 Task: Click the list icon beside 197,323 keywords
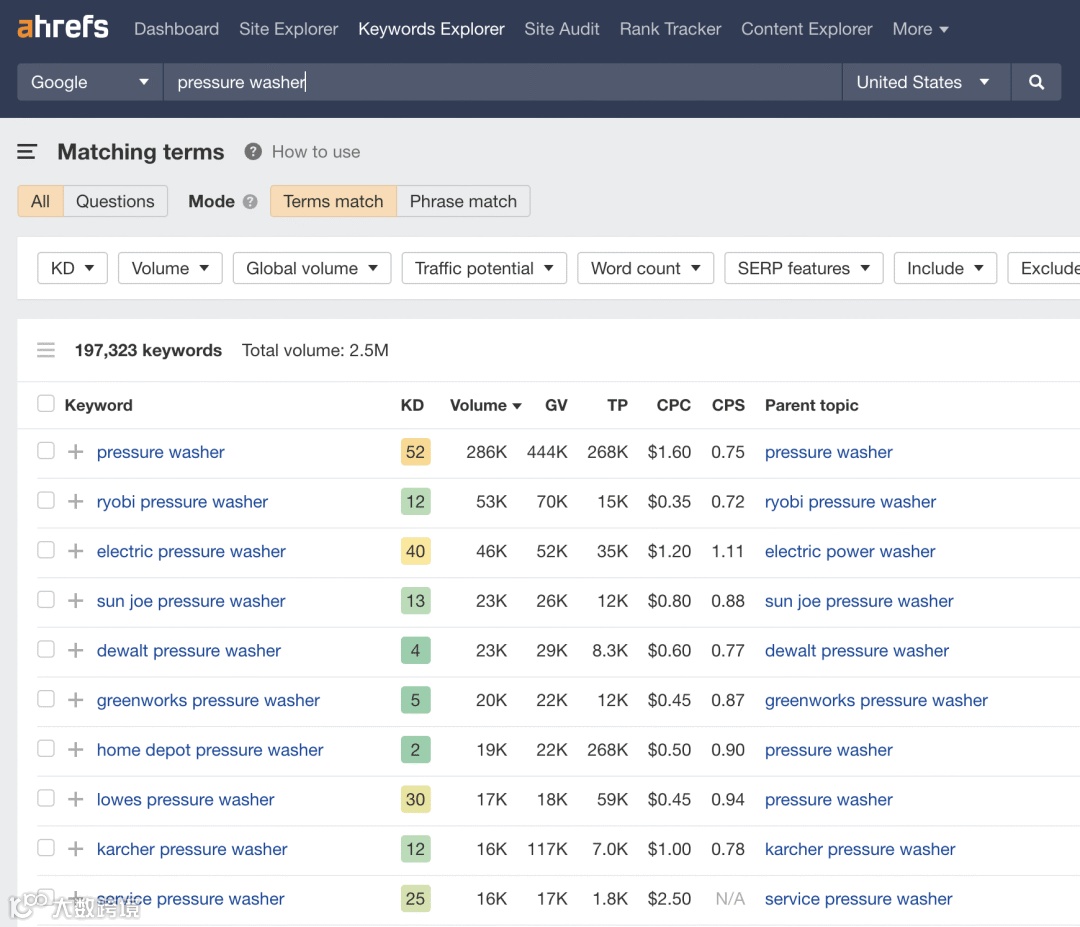coord(45,350)
